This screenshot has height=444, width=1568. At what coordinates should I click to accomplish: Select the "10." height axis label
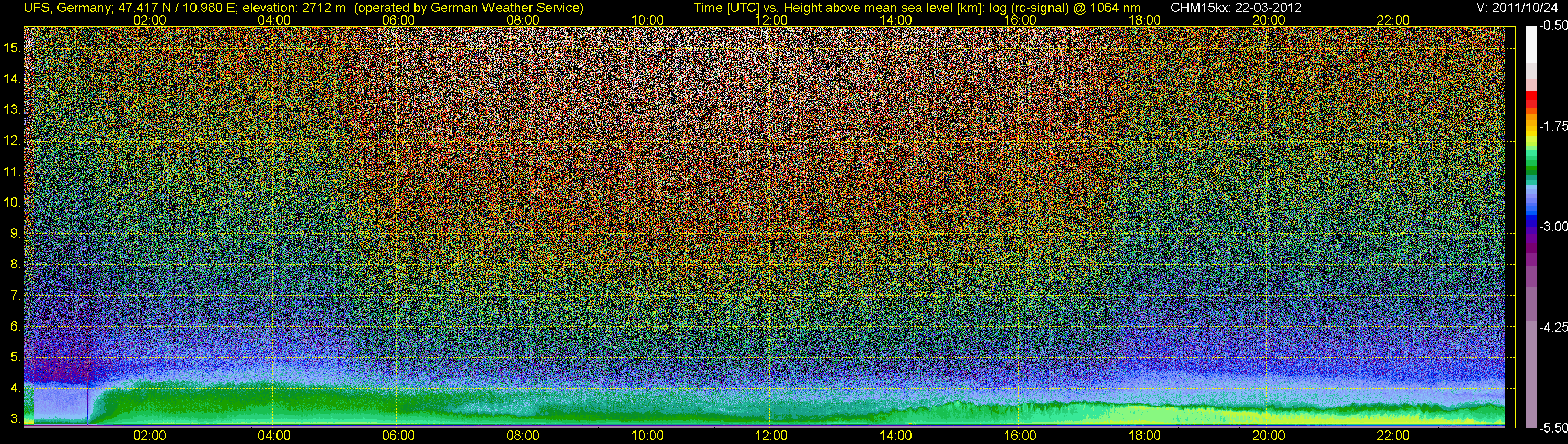(12, 203)
